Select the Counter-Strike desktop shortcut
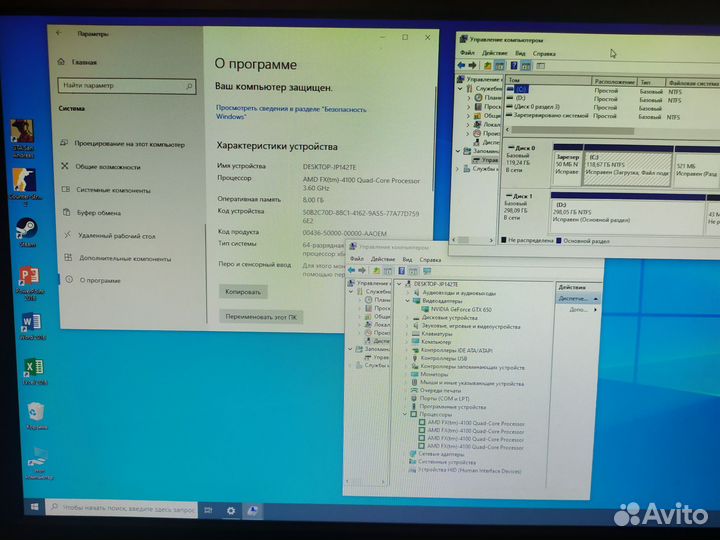 click(24, 186)
